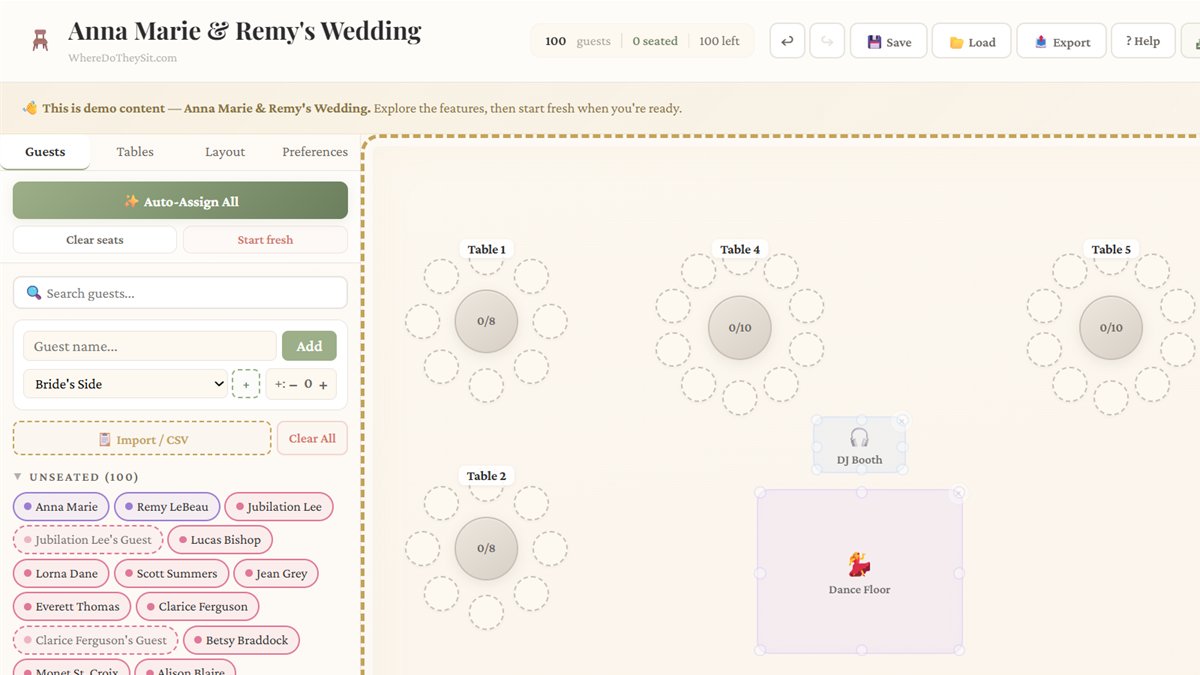
Task: Click the WhereDoTheySit.com link
Action: 122,58
